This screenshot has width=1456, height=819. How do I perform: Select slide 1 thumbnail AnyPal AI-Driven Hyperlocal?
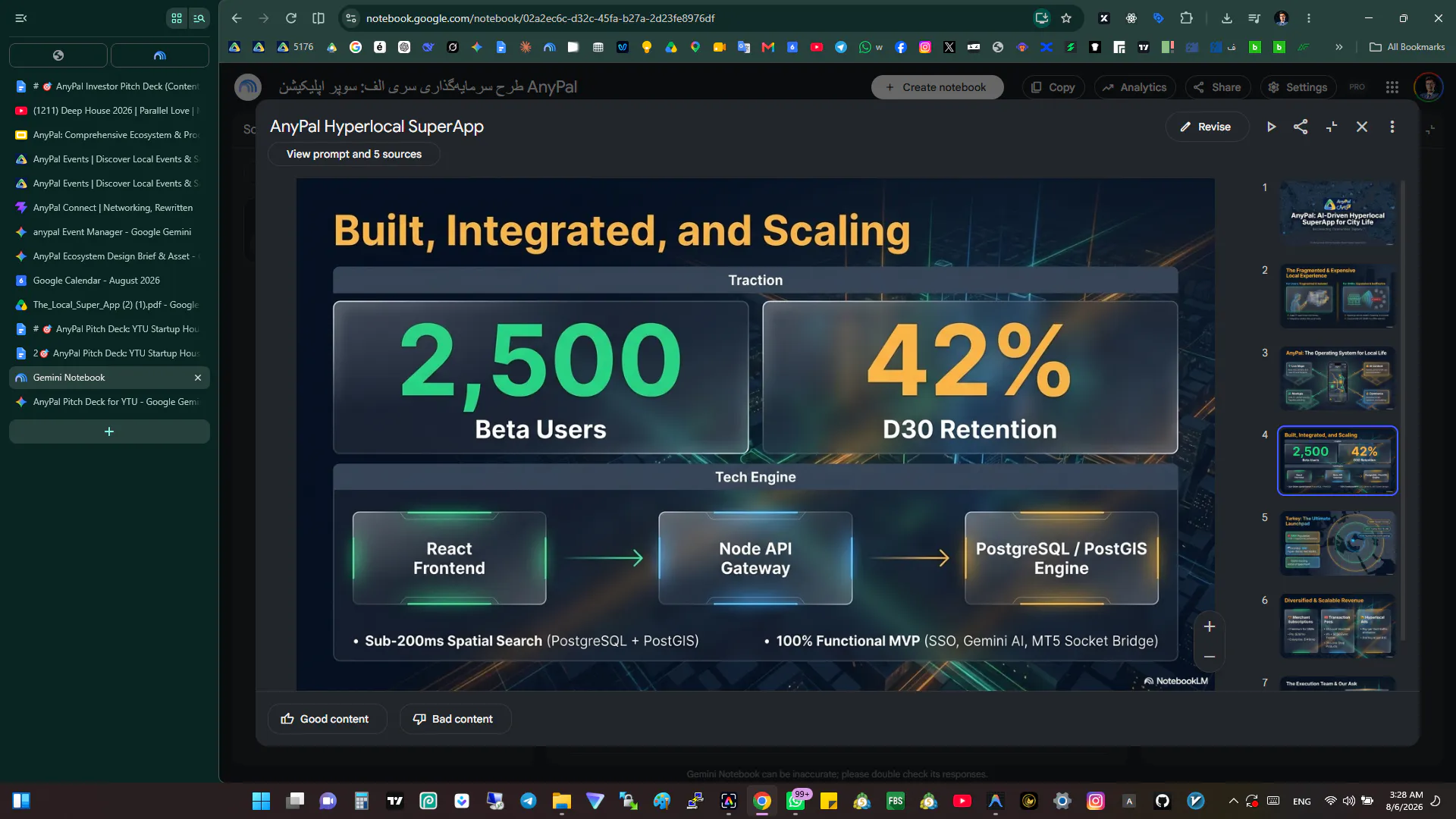[x=1338, y=213]
